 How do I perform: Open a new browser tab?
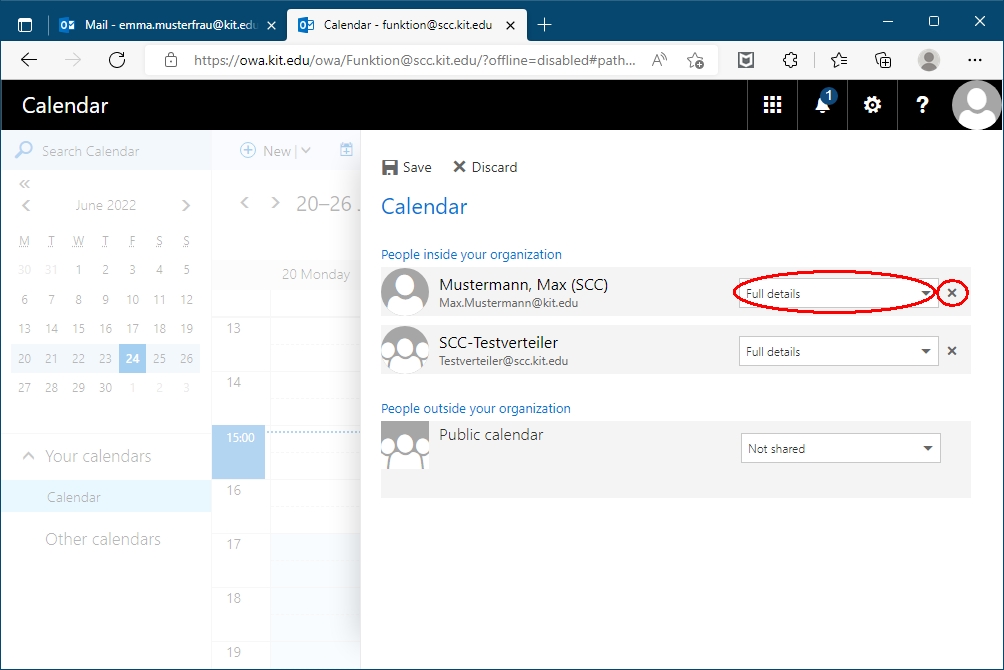[544, 24]
